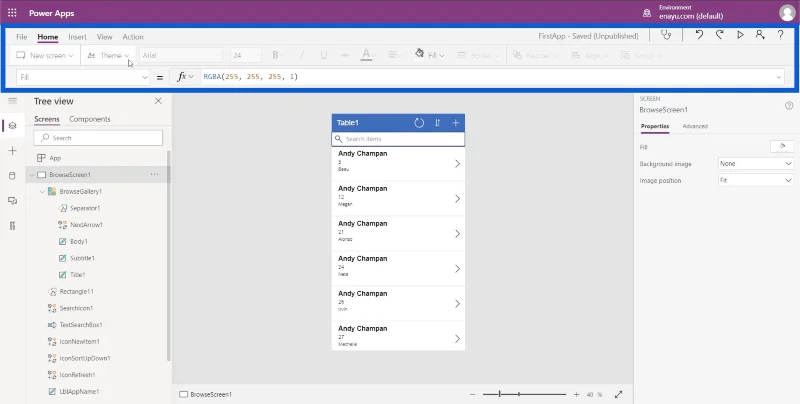Toggle Underline formatting in the ribbon

pyautogui.click(x=323, y=55)
